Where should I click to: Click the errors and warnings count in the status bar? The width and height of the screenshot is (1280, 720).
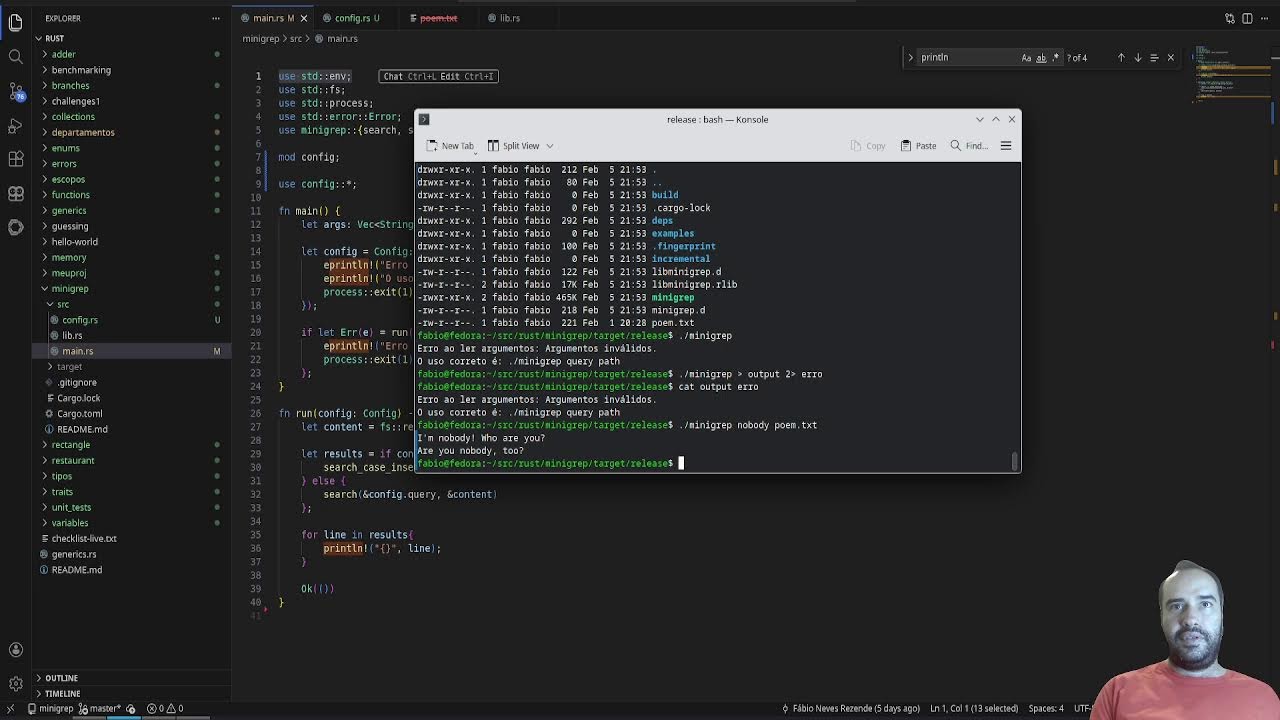point(165,708)
